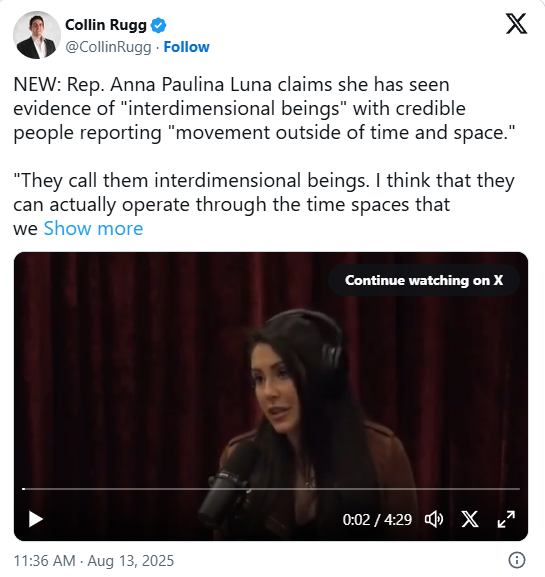Click the progress bar's starting playhead

tap(24, 489)
